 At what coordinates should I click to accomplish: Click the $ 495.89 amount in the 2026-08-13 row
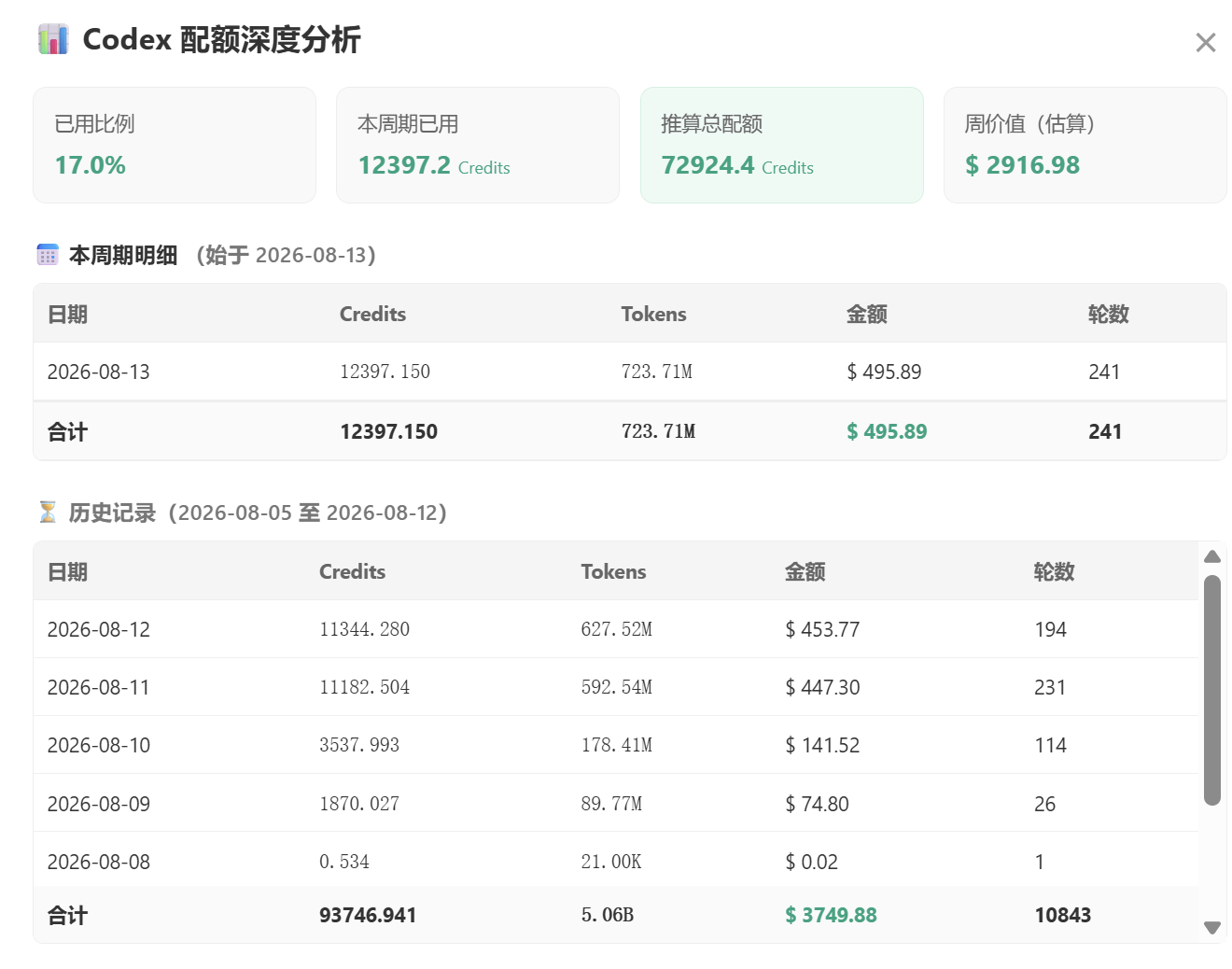pyautogui.click(x=884, y=372)
